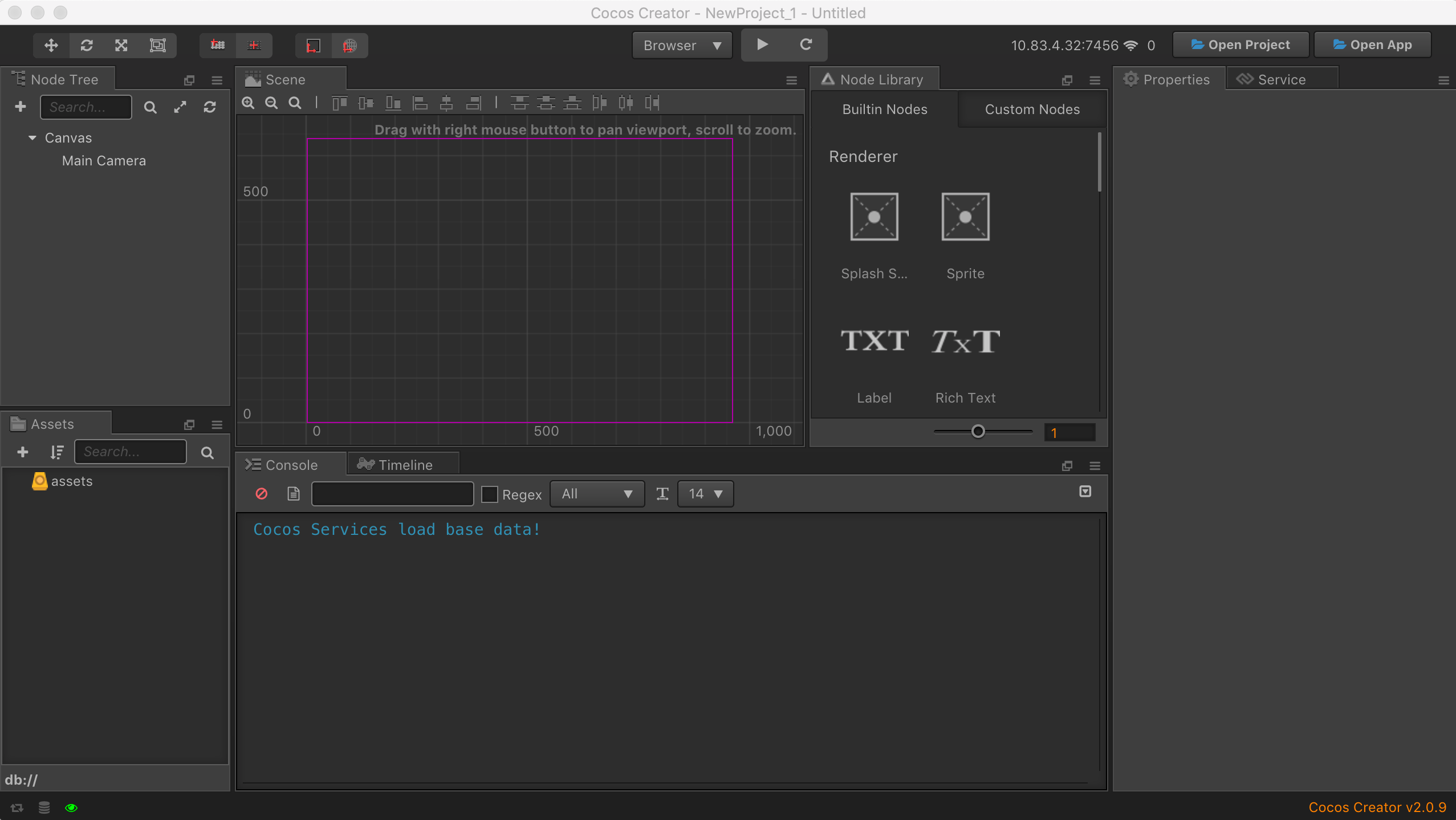This screenshot has width=1456, height=820.
Task: Toggle global coordinate gizmo mode
Action: (x=350, y=46)
